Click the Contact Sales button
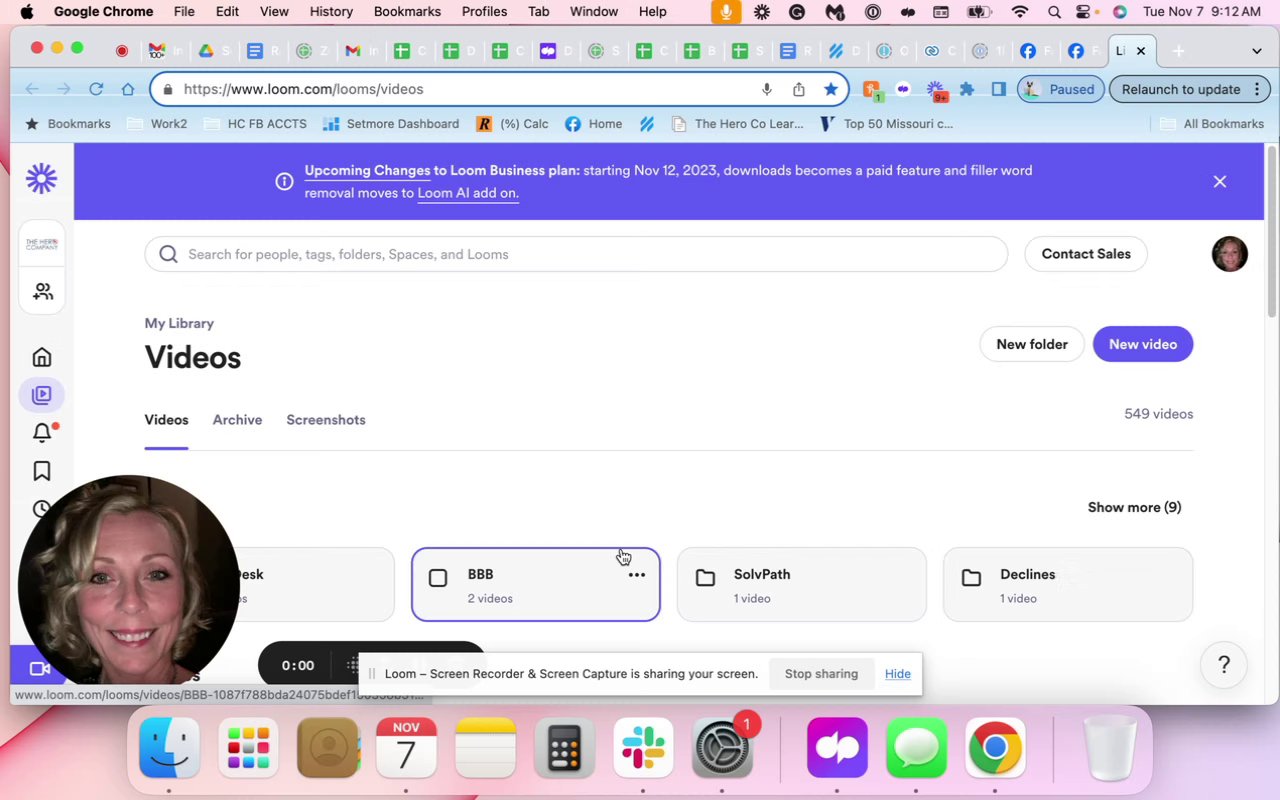Screen dimensions: 1280x800 (1086, 254)
